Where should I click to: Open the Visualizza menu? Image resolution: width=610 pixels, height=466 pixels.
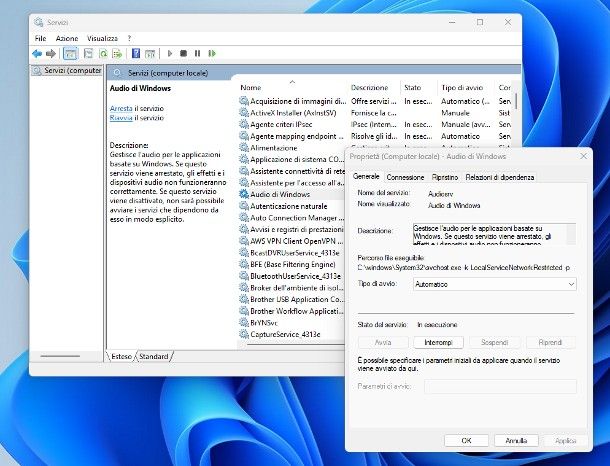(102, 38)
